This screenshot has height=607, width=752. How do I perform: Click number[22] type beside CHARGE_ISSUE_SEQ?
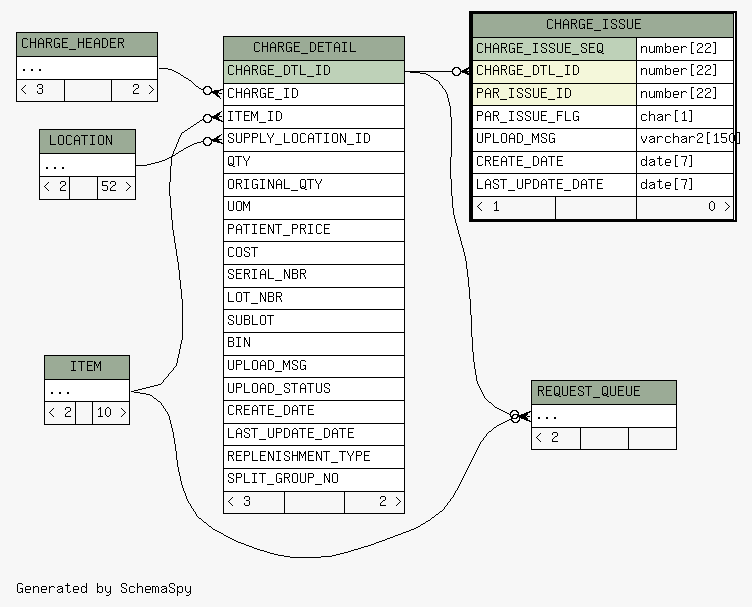pos(685,49)
